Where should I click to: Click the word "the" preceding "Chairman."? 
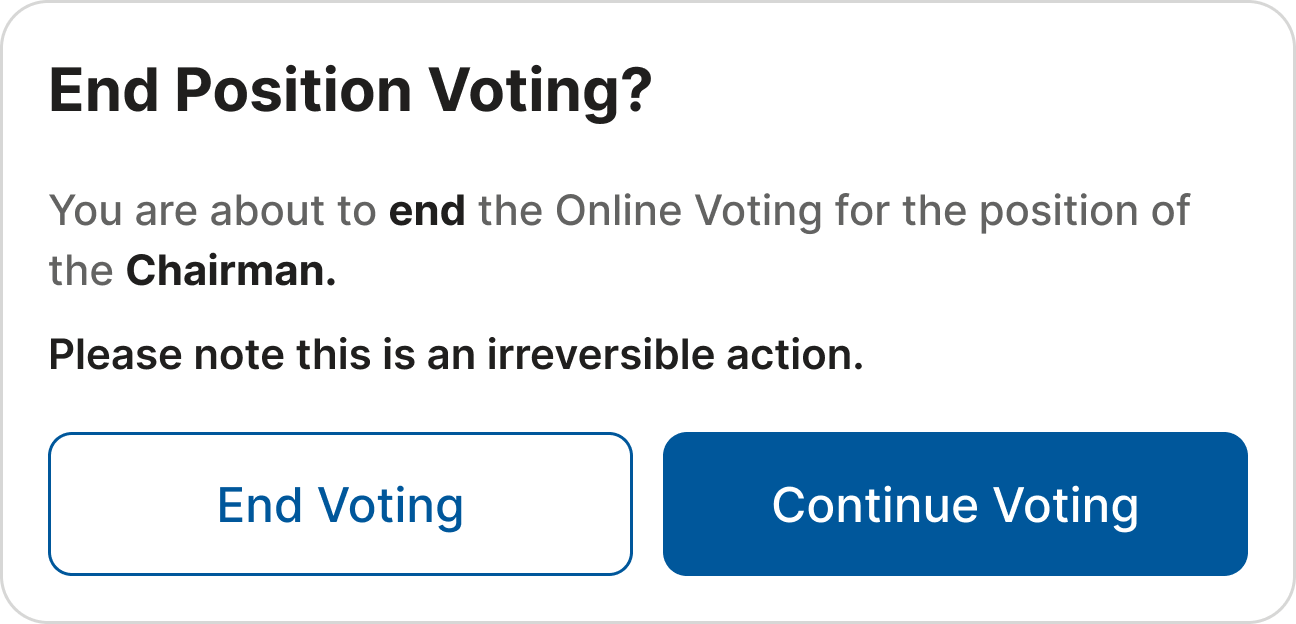(x=81, y=272)
